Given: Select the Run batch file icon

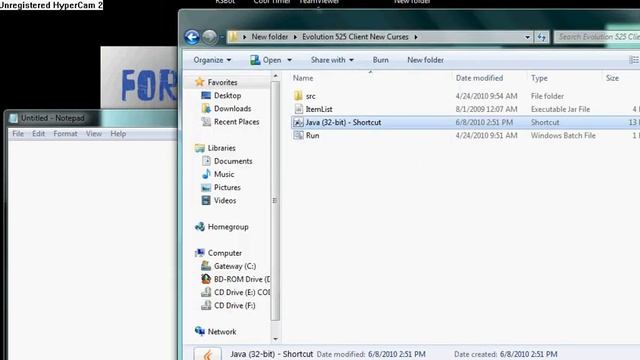Looking at the screenshot, I should pyautogui.click(x=298, y=135).
